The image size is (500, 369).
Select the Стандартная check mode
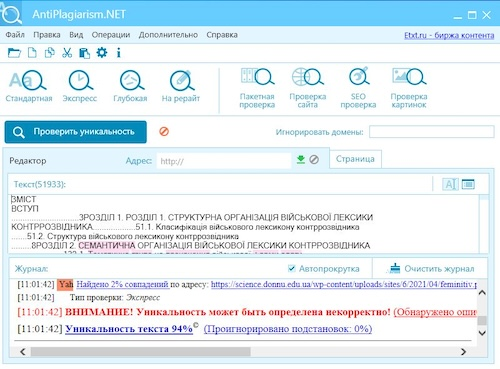point(29,86)
